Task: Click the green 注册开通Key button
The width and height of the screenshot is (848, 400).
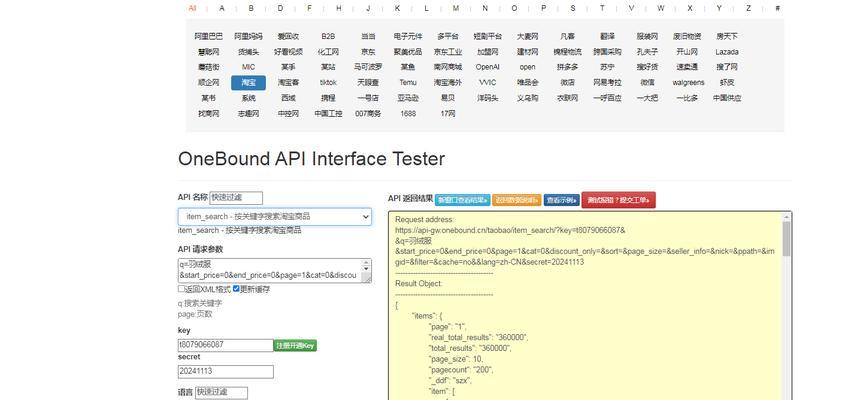Action: pyautogui.click(x=295, y=345)
